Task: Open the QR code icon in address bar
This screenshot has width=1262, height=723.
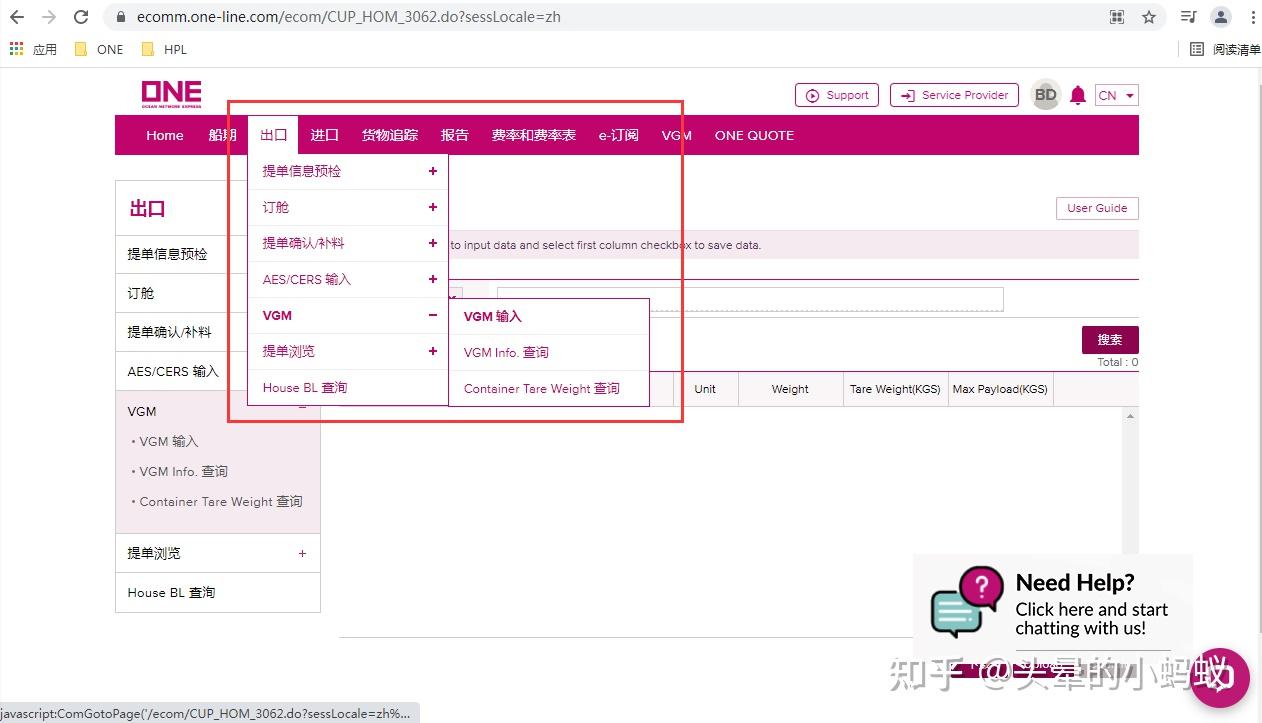Action: coord(1117,17)
